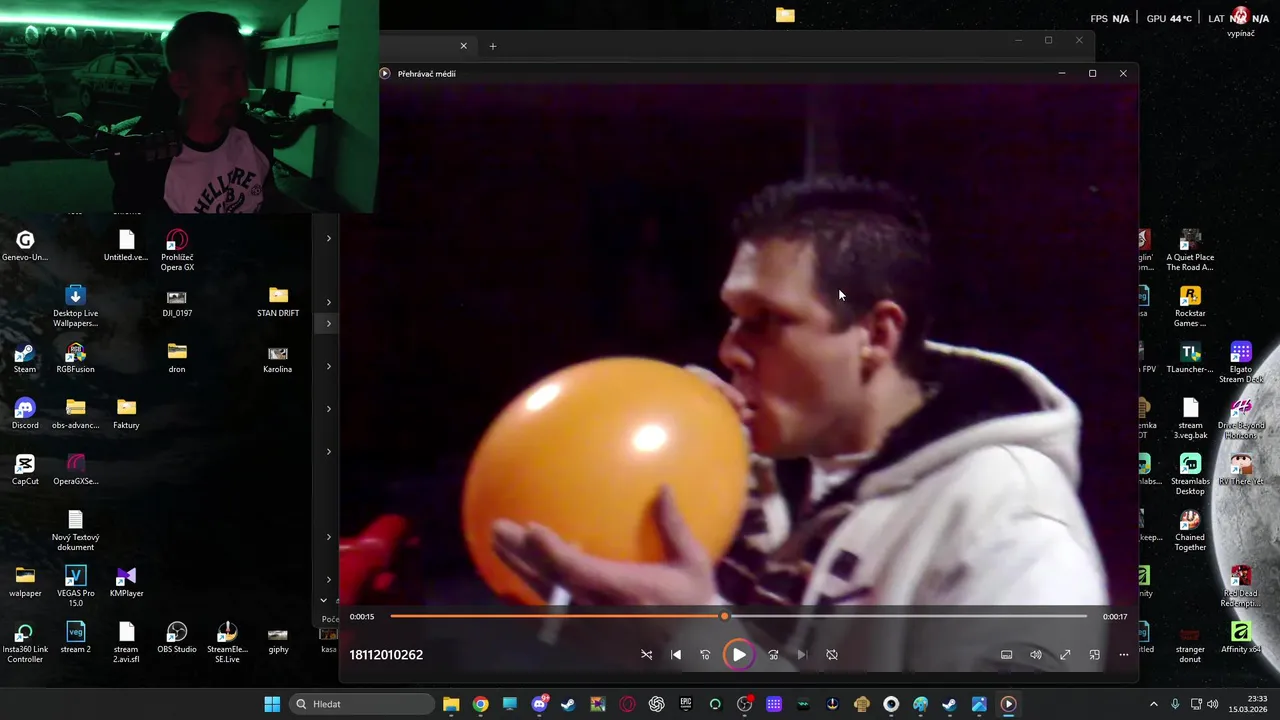Launch Discord from desktop
This screenshot has width=1280, height=720.
pos(25,414)
